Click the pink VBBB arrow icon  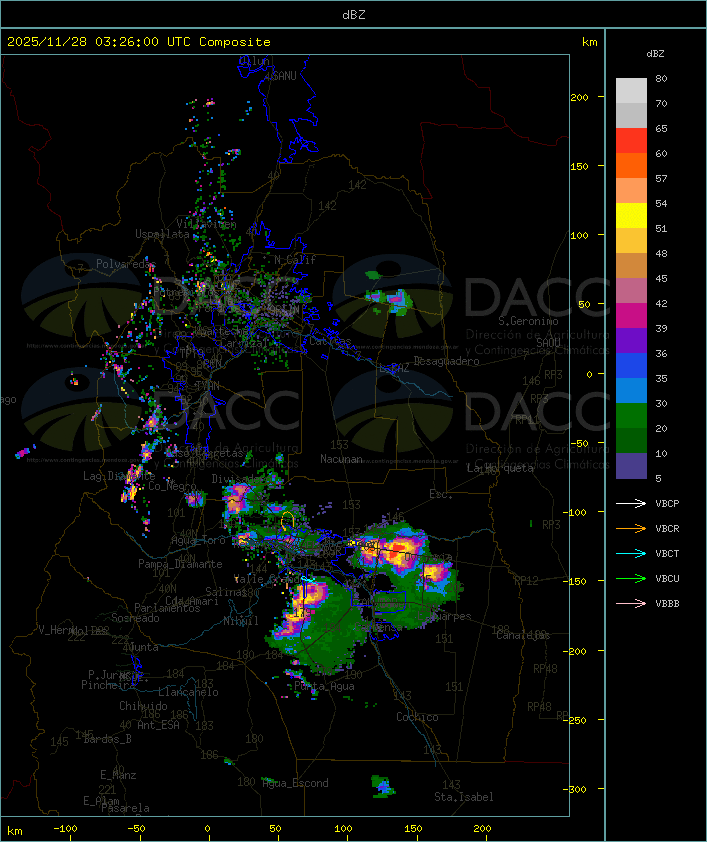click(631, 604)
